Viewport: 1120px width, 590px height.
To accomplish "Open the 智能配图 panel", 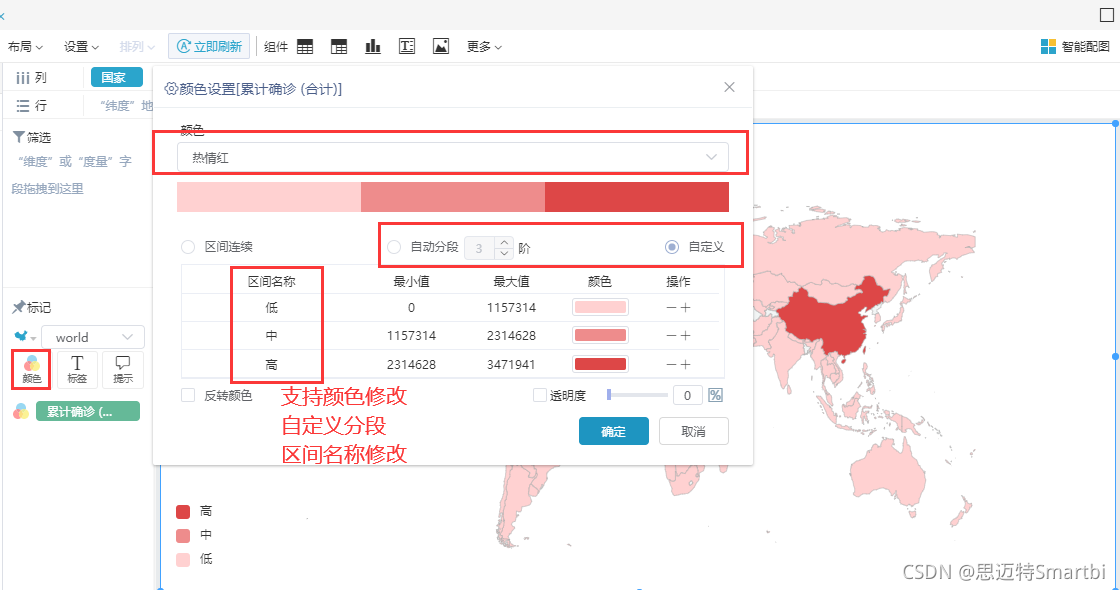I will point(1075,45).
